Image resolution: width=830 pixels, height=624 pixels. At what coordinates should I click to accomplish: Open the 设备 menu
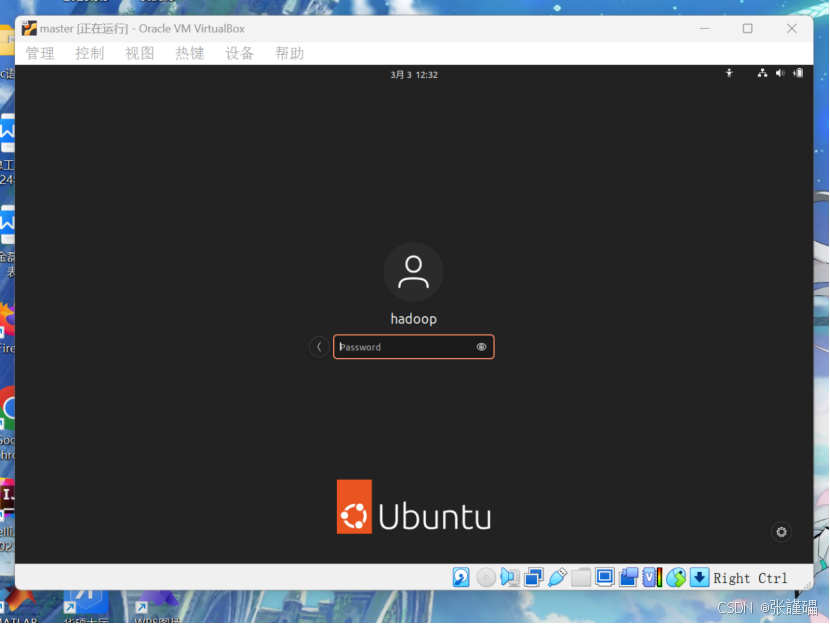click(239, 53)
